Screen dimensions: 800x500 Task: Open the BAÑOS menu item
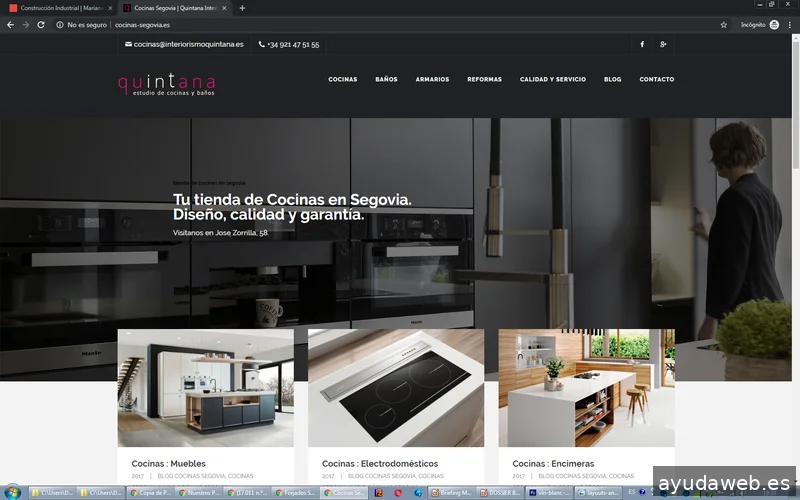[386, 79]
